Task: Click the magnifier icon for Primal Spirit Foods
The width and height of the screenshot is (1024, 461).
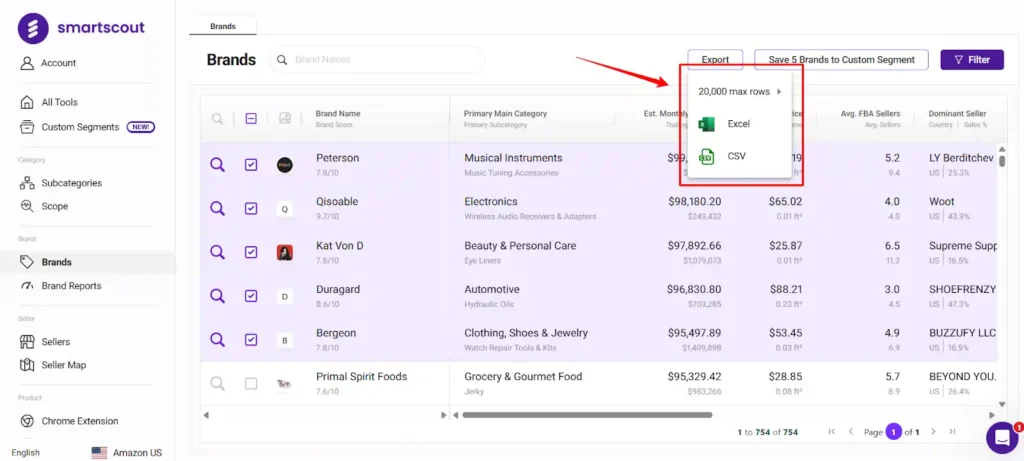Action: point(217,383)
